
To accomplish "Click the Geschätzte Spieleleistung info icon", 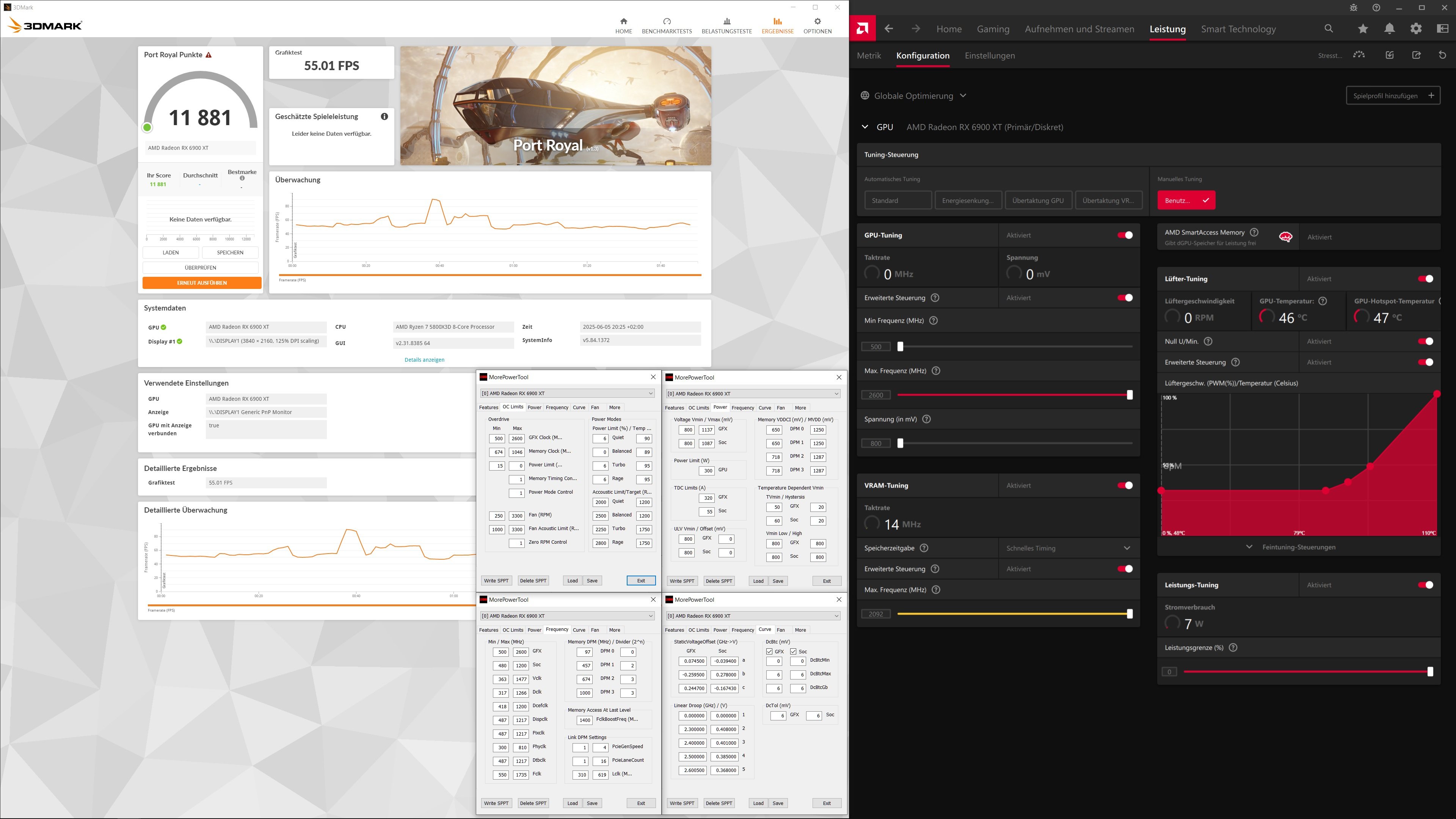I will [384, 116].
